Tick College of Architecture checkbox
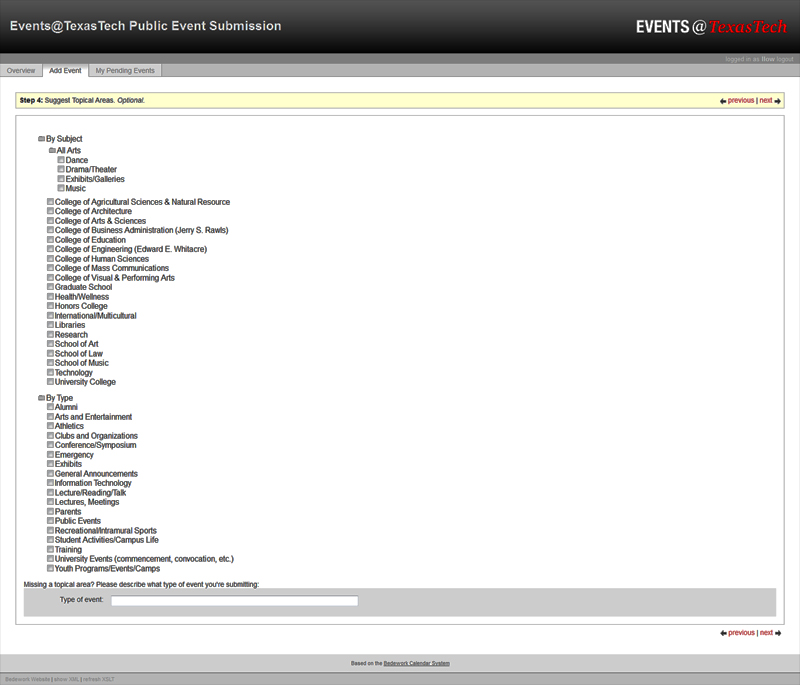Viewport: 800px width, 685px height. click(x=51, y=211)
